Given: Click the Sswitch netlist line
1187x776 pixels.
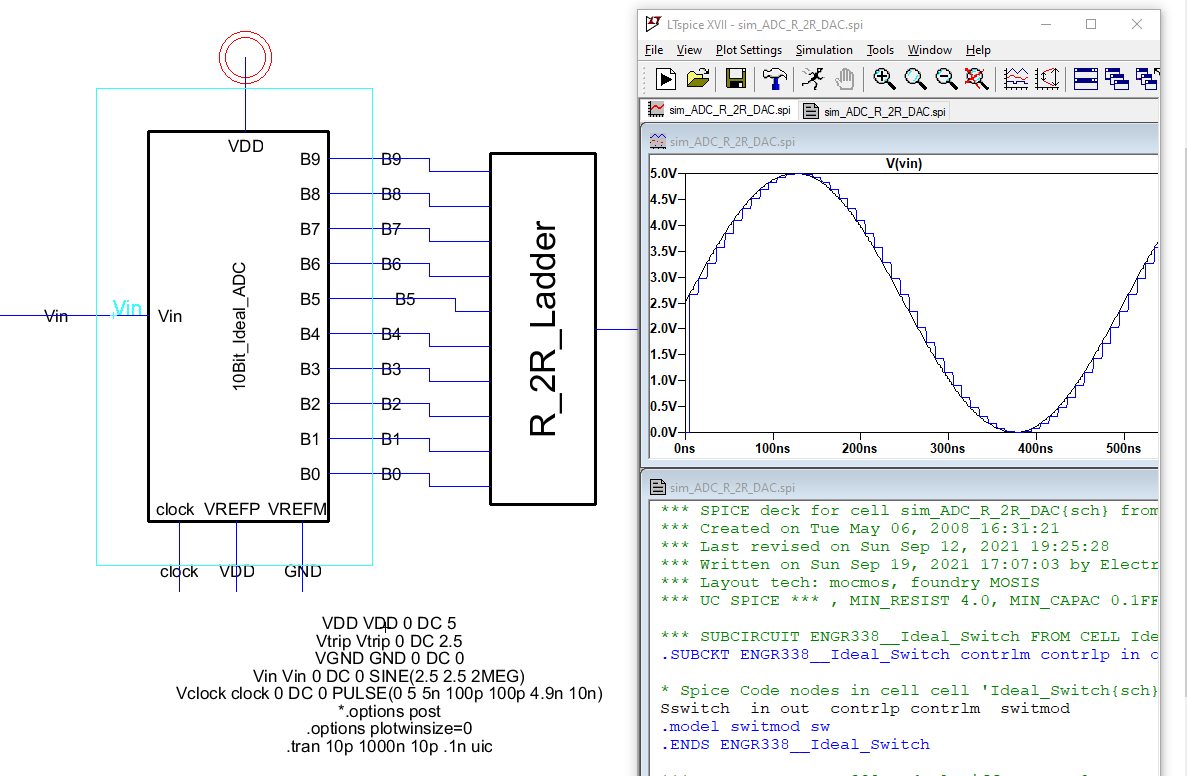Looking at the screenshot, I should pyautogui.click(x=865, y=709).
